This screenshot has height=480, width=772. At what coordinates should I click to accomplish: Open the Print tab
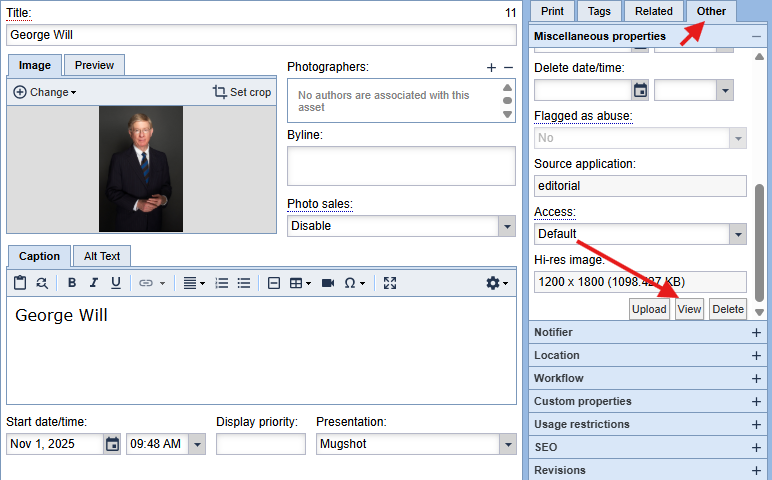click(x=552, y=11)
